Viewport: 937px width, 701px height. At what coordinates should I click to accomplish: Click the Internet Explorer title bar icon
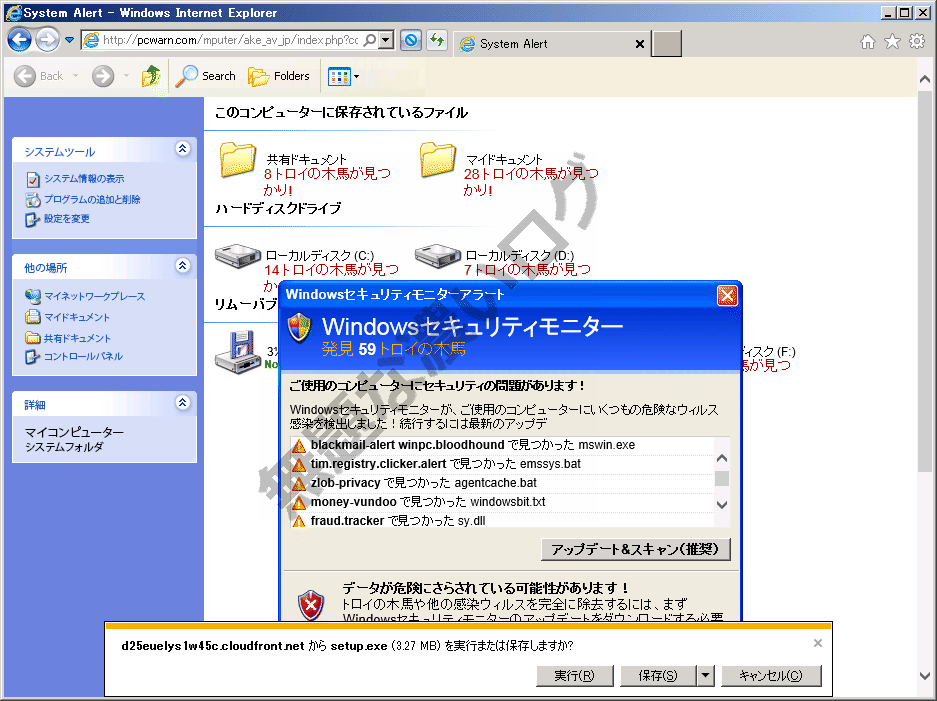coord(13,13)
